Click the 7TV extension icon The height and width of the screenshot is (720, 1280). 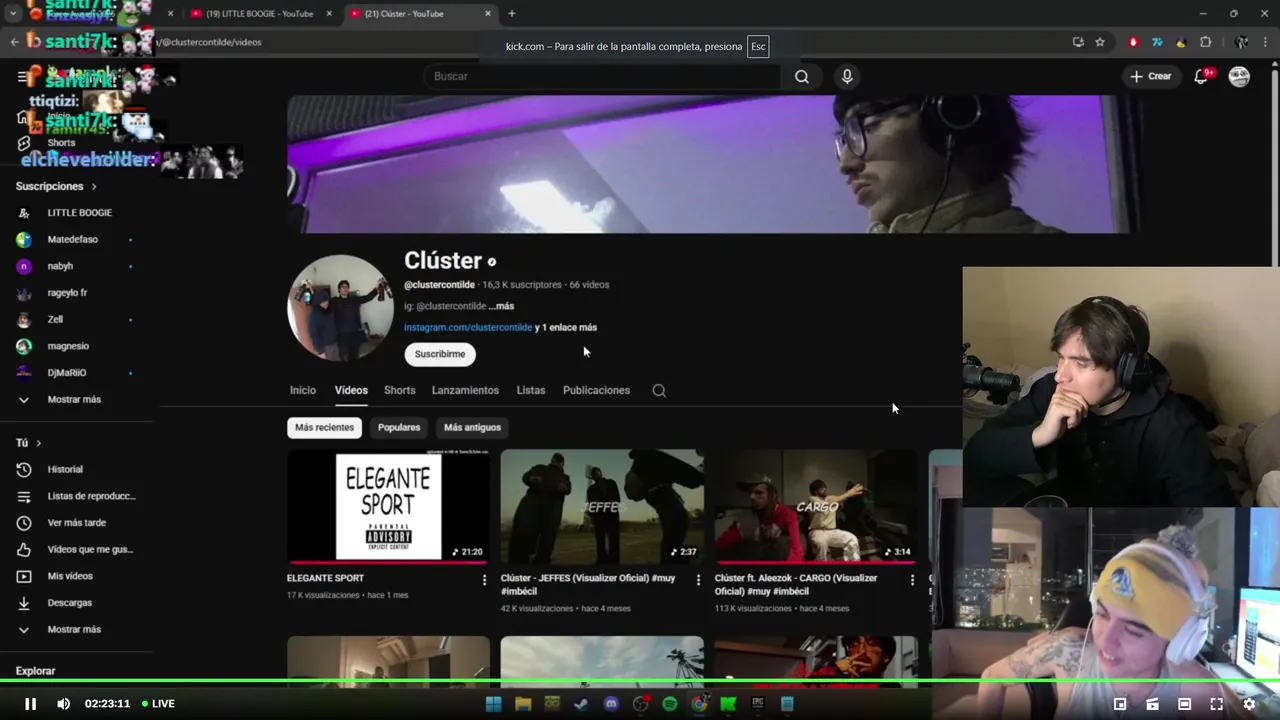click(1157, 42)
